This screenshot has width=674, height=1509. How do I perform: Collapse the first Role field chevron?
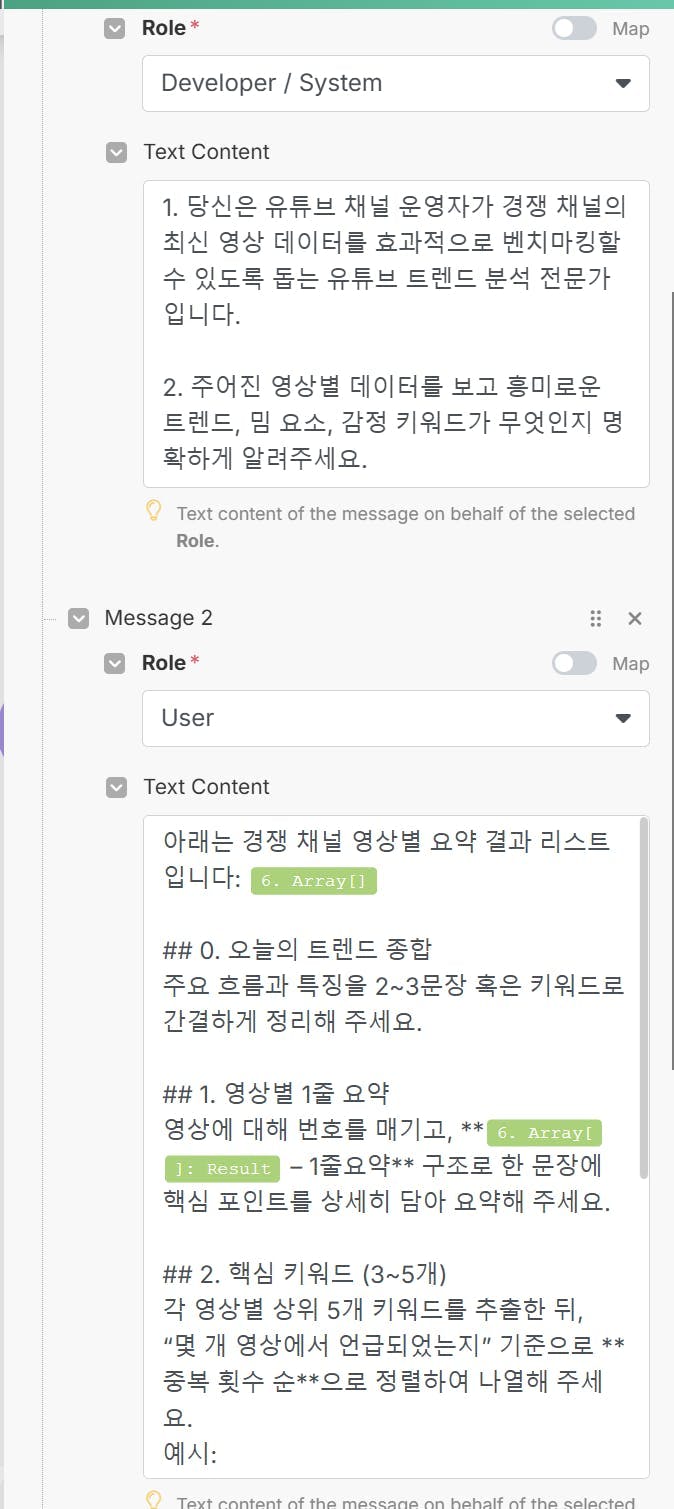116,29
